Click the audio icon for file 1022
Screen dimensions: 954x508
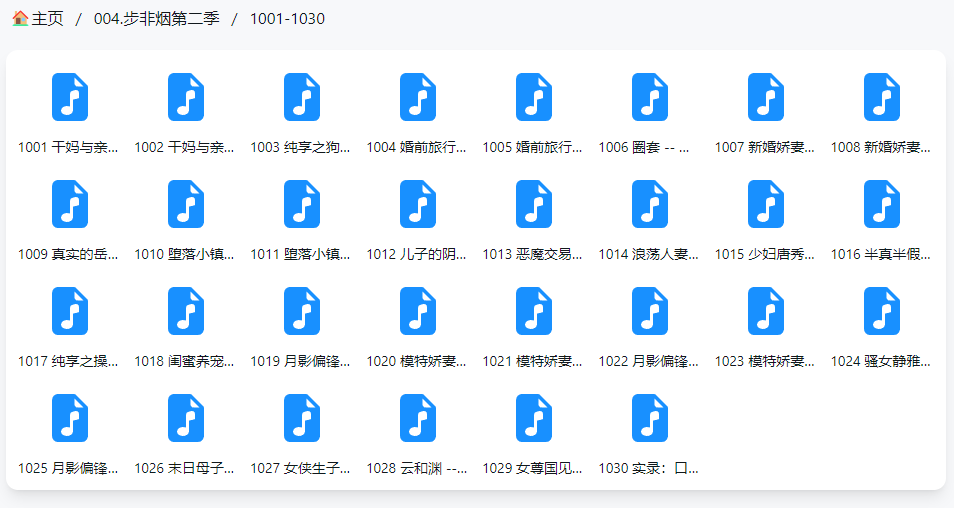point(649,311)
